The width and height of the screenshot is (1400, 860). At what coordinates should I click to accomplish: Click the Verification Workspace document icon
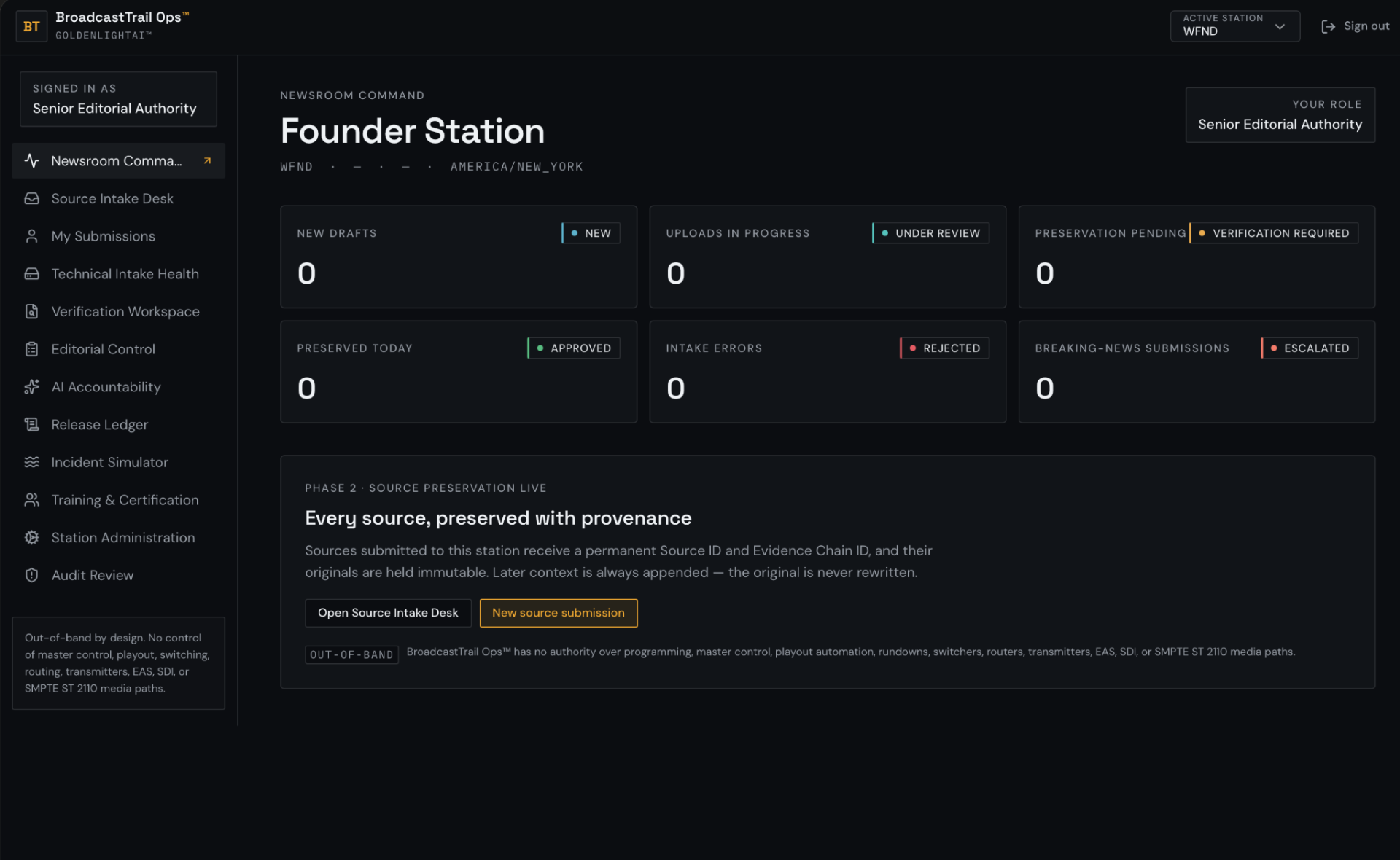(31, 311)
